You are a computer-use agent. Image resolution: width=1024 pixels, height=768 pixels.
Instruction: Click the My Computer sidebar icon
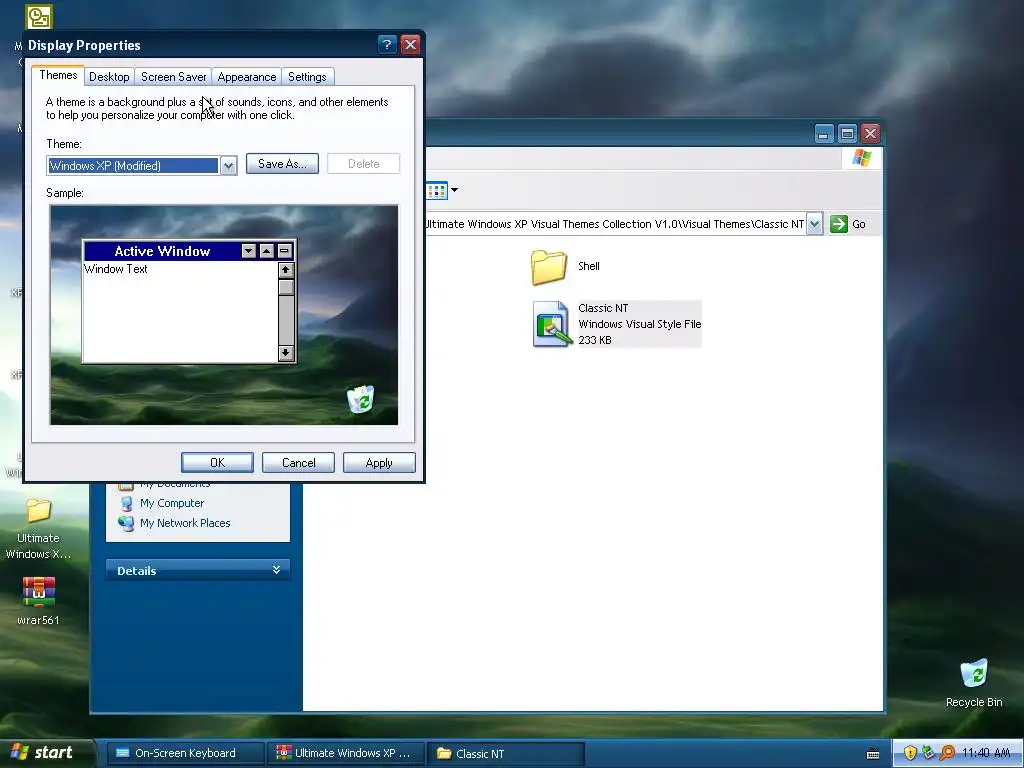[x=127, y=503]
